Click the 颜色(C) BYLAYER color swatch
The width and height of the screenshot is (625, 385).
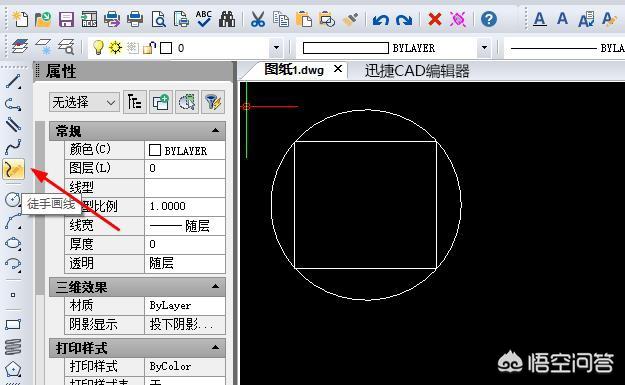pyautogui.click(x=155, y=150)
